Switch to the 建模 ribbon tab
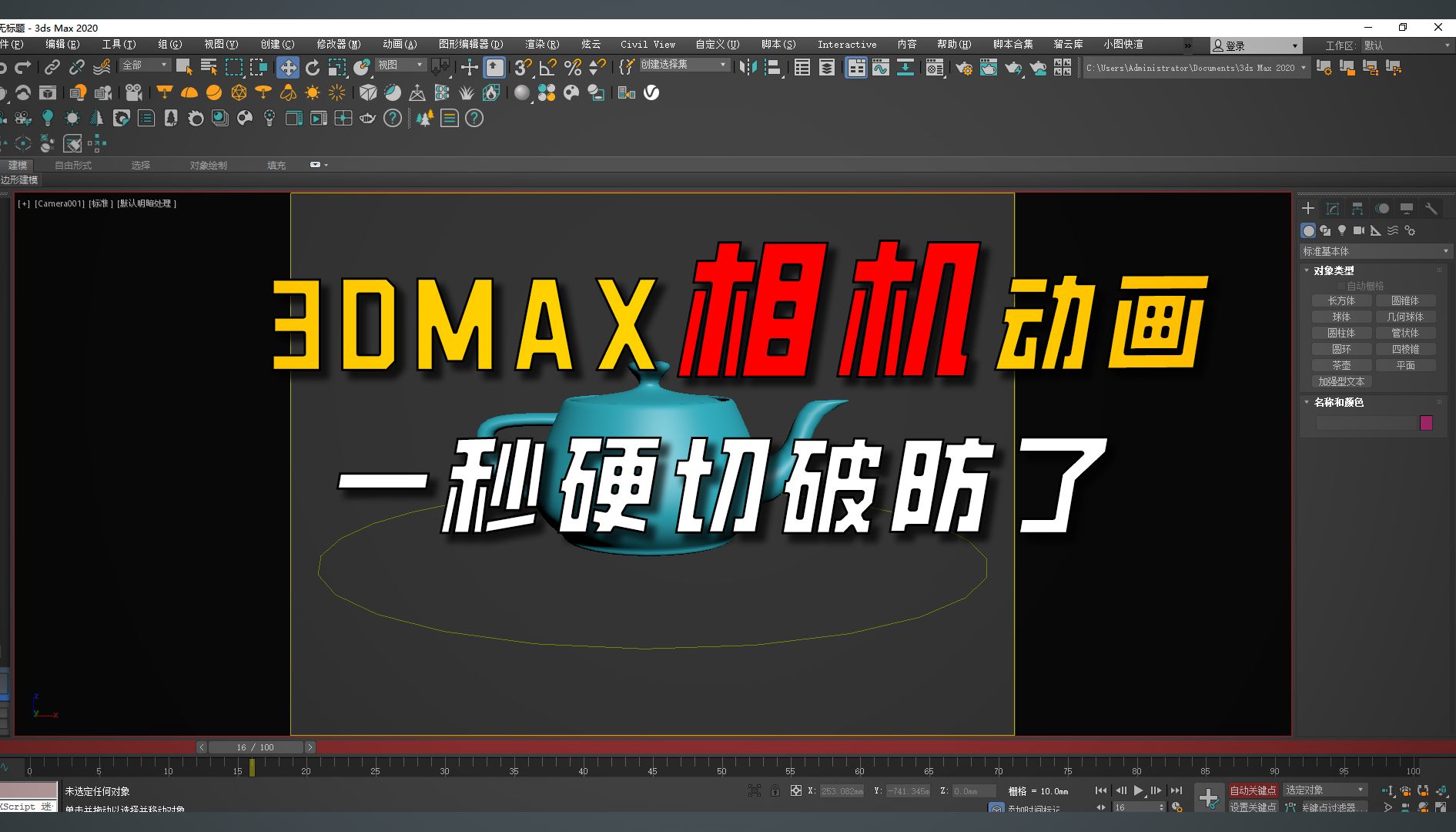This screenshot has width=1456, height=832. pyautogui.click(x=18, y=164)
